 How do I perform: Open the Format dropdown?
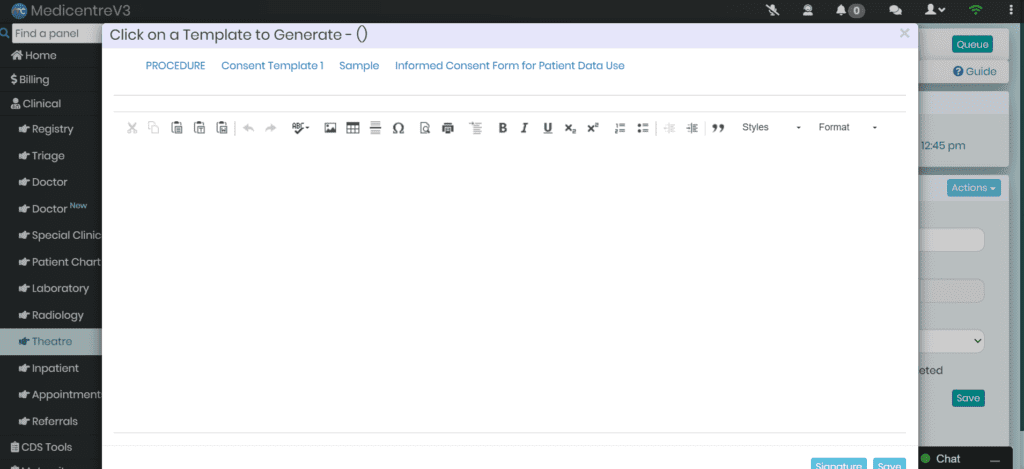848,127
